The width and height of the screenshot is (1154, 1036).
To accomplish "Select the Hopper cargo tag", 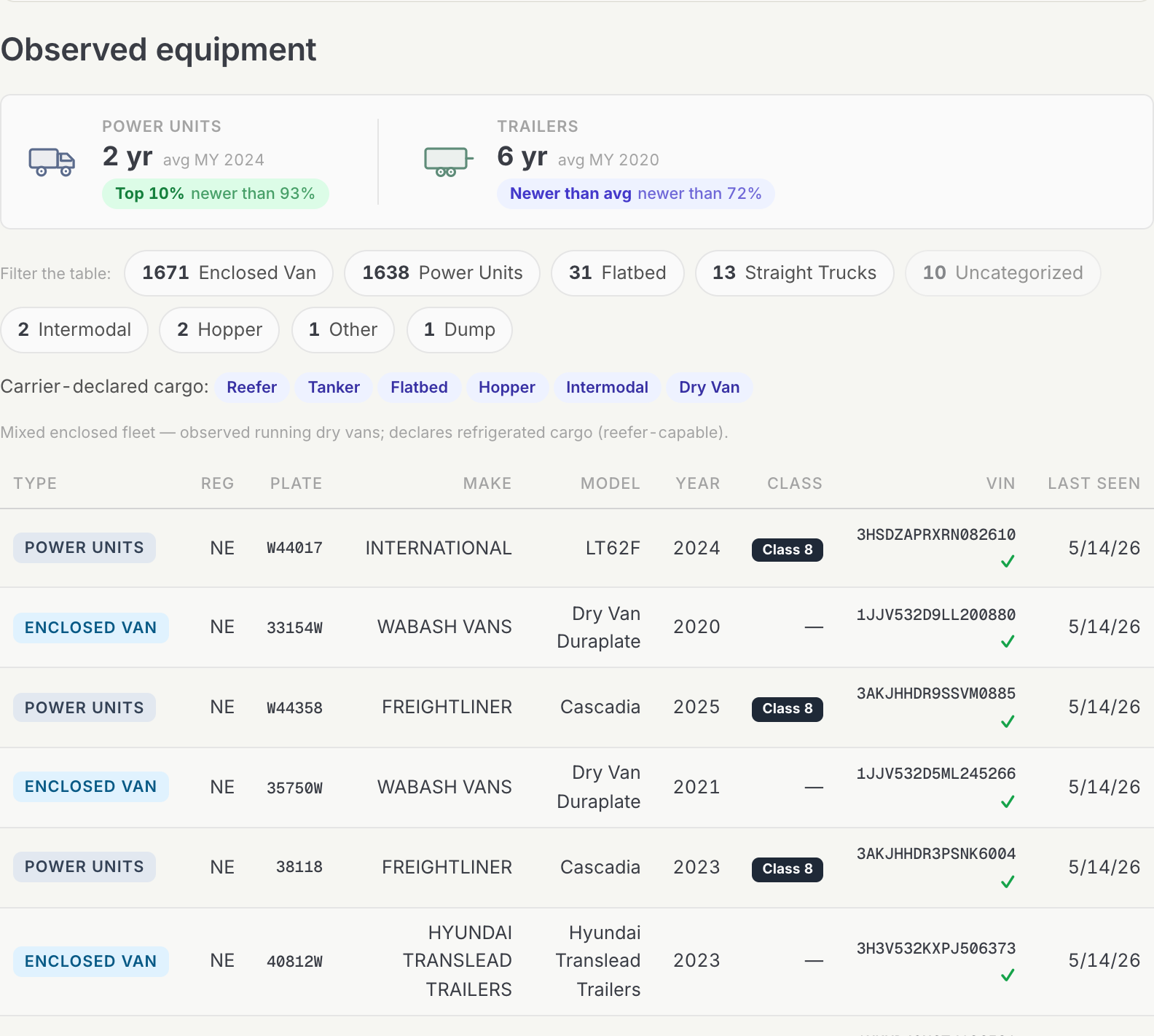I will [507, 388].
